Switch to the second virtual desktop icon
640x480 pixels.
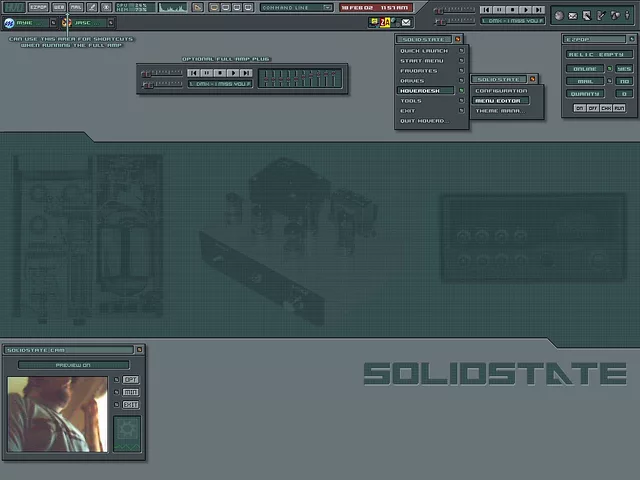coord(225,7)
